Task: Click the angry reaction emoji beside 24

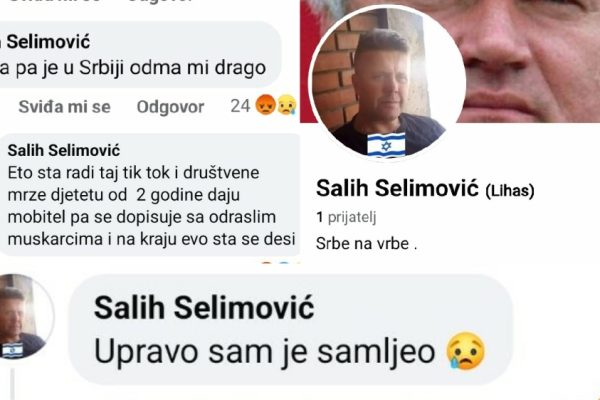Action: [x=265, y=104]
